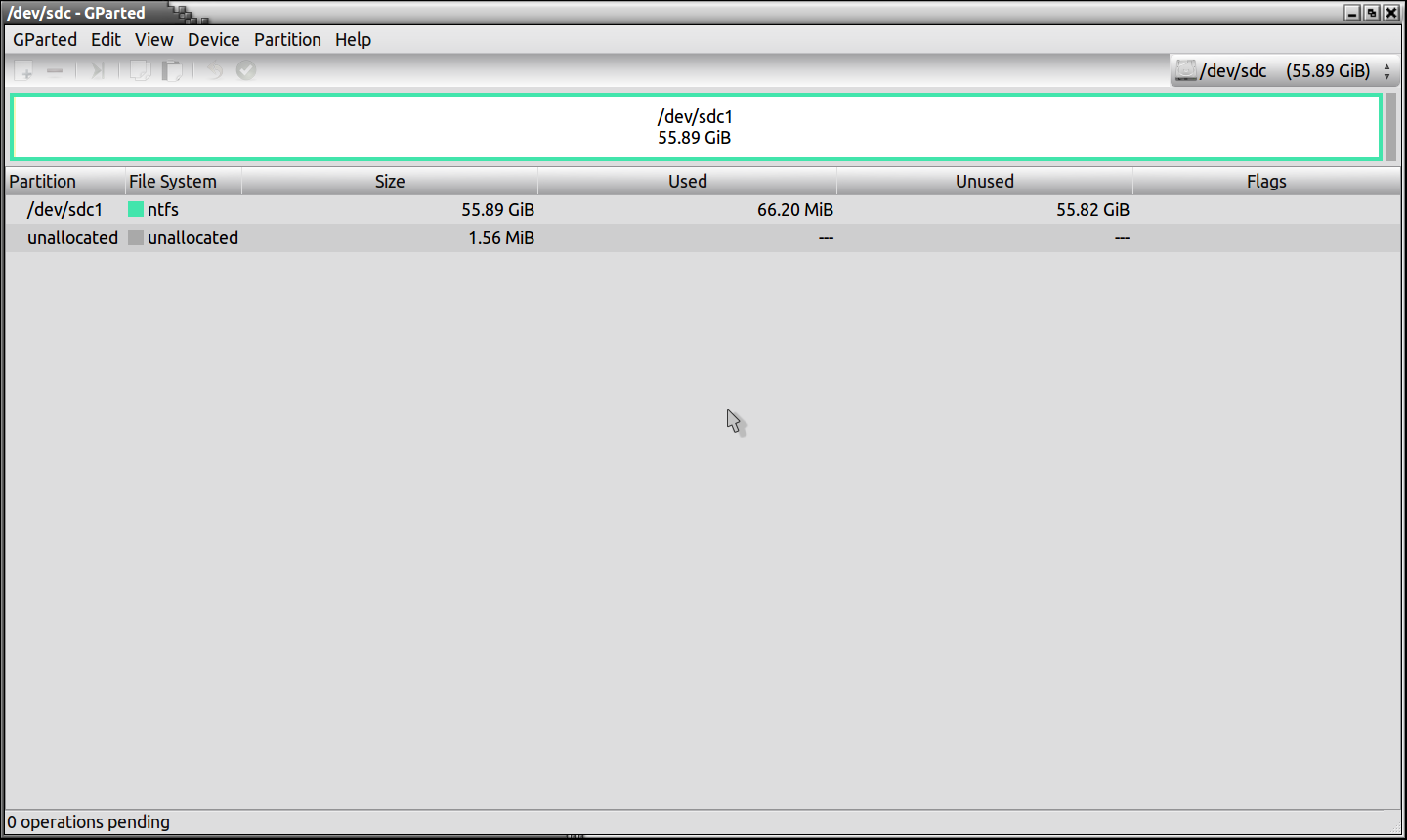Viewport: 1407px width, 840px height.
Task: Open the View menu
Action: coord(154,40)
